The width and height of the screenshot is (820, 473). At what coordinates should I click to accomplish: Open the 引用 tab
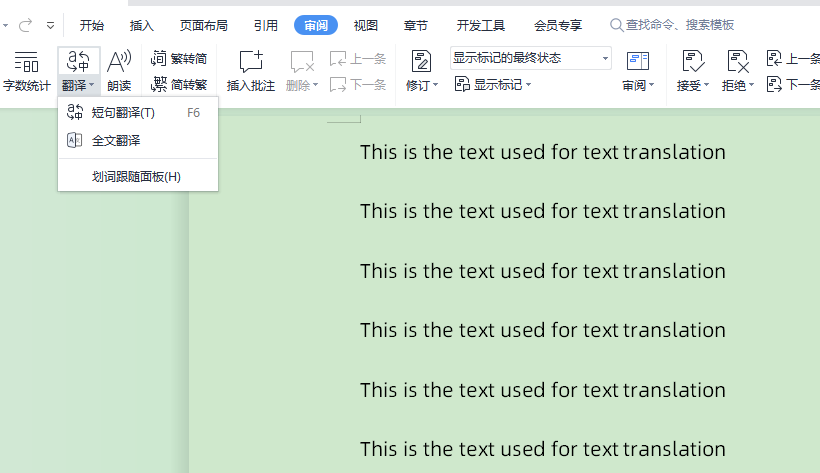coord(266,25)
